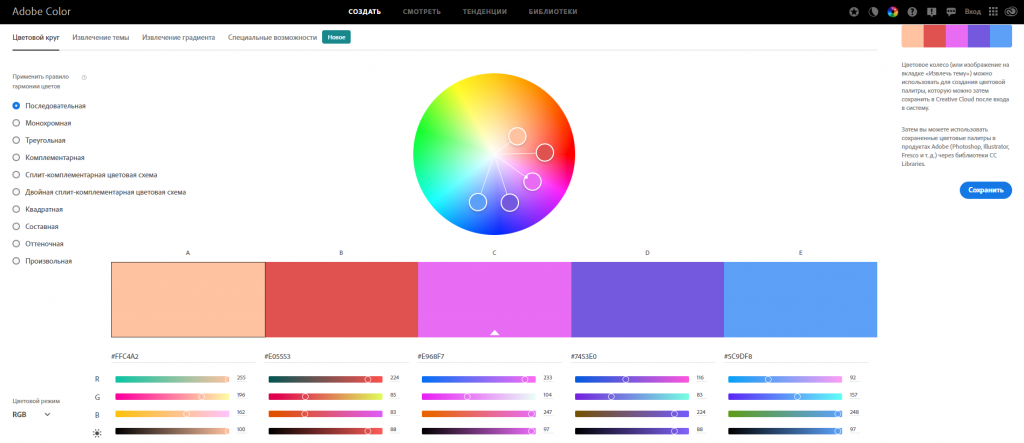
Task: Select the Монохромная harmony rule
Action: tap(42, 123)
